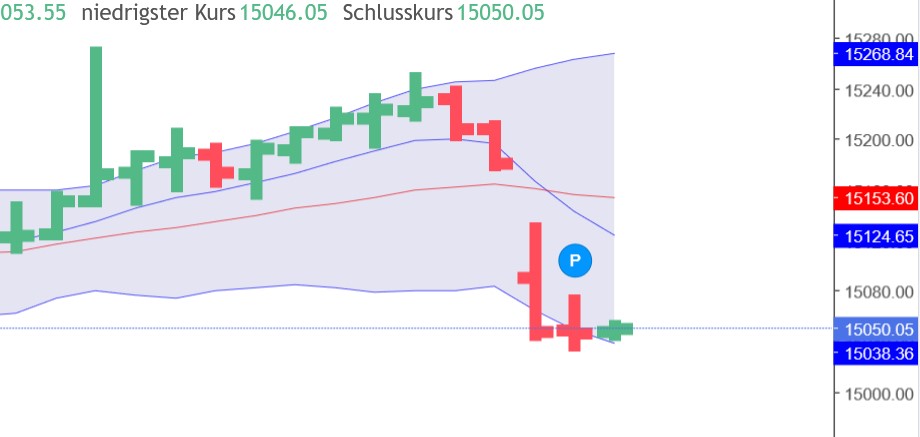Select the tall green candle with long wick

(96, 120)
